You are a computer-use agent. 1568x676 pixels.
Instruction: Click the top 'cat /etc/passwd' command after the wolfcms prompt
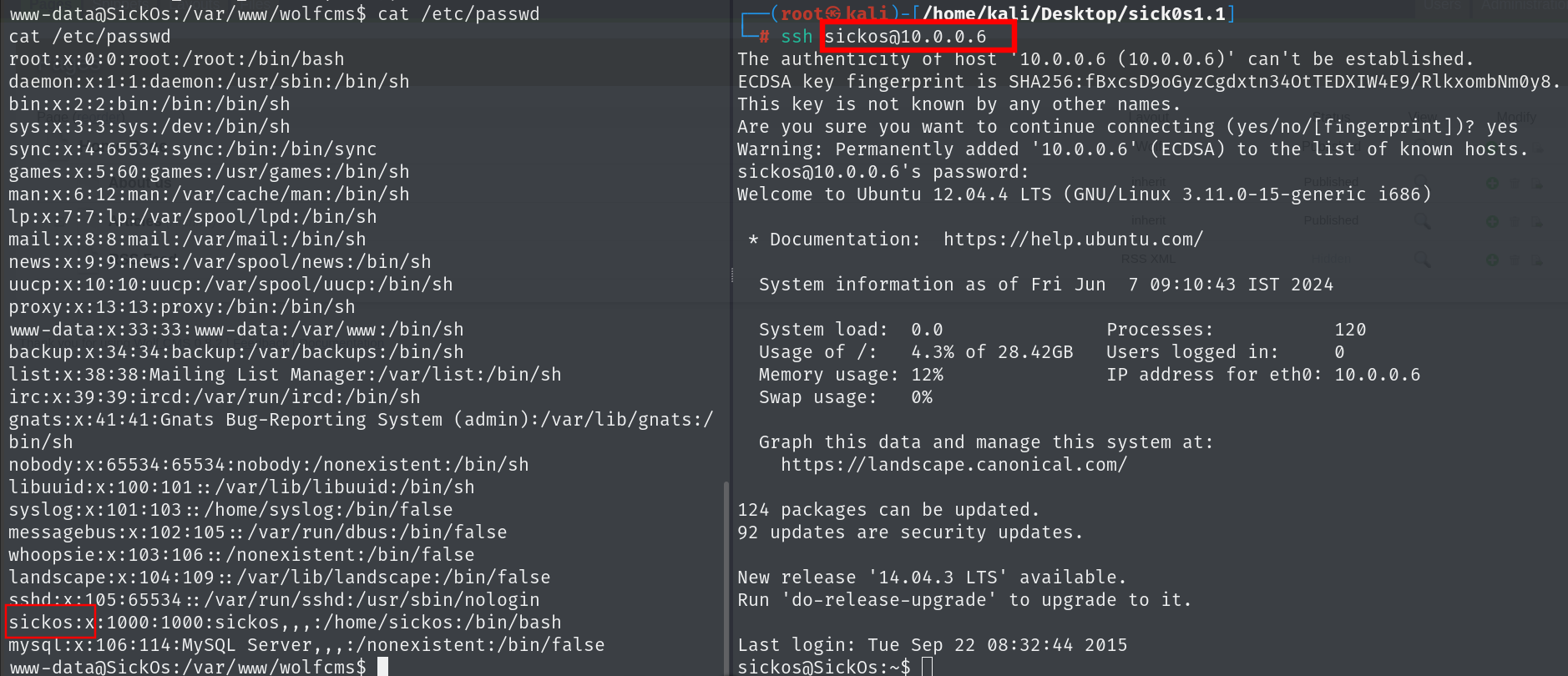[x=458, y=14]
